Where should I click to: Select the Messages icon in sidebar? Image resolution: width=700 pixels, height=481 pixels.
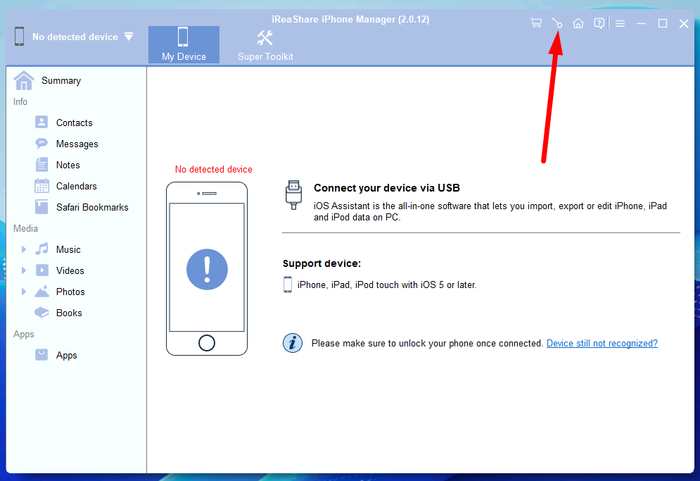[42, 144]
